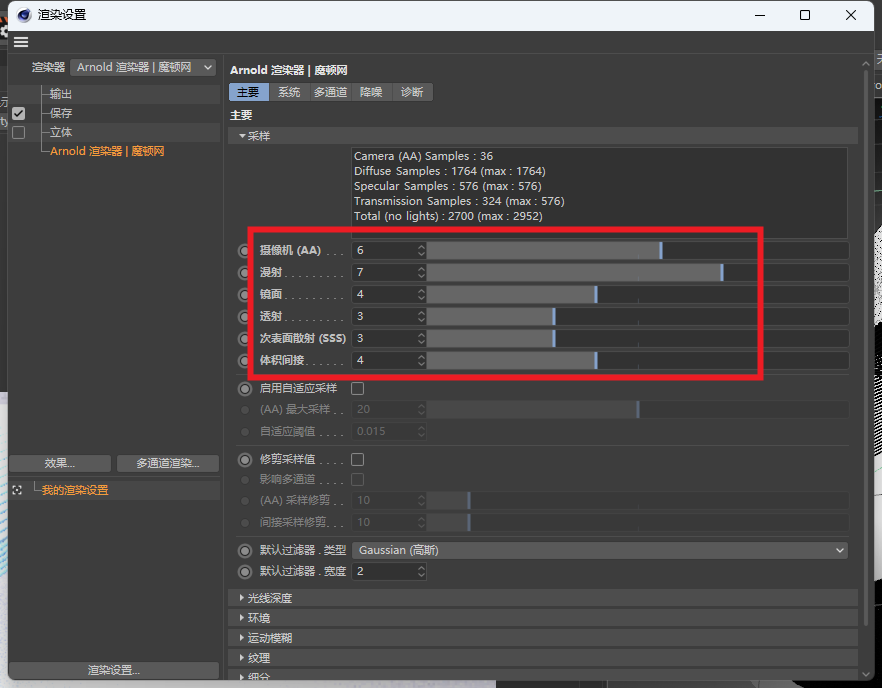
Task: Switch to the 多通道 tab
Action: coord(330,92)
